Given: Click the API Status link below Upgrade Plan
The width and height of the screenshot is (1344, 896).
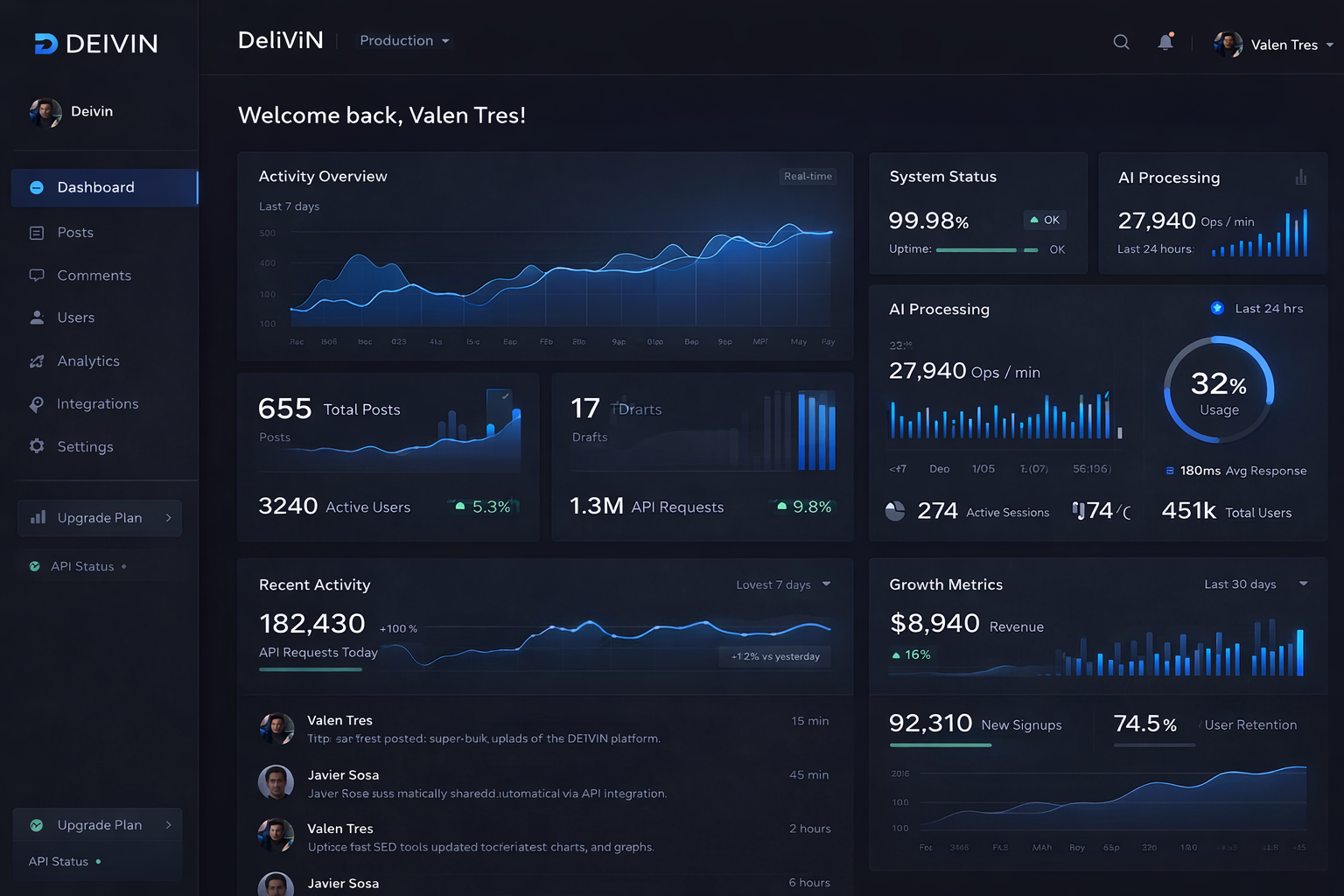Looking at the screenshot, I should tap(82, 567).
